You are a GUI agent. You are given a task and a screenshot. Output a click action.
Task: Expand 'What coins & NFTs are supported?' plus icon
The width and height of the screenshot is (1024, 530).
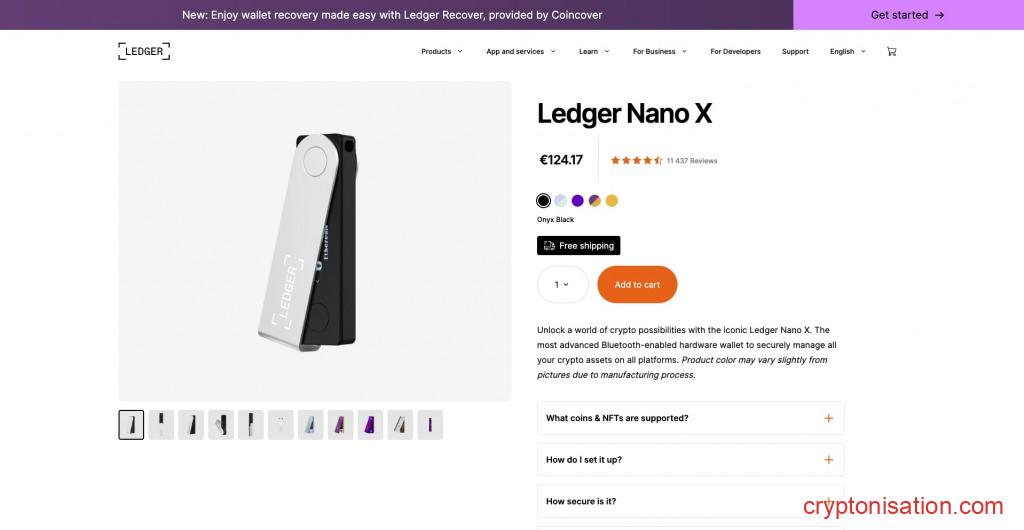(x=828, y=418)
